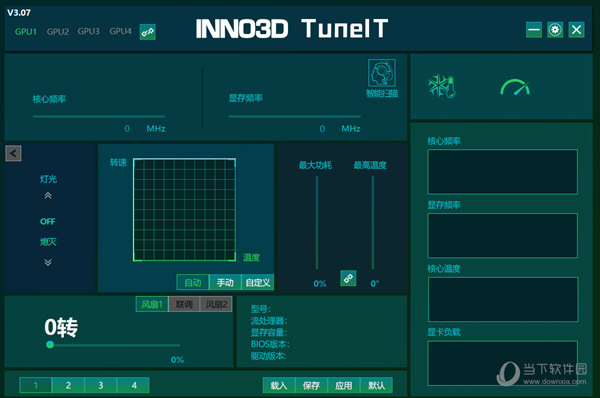Open the speedometer gauge view
Screen dimensions: 600x398
[x=515, y=87]
